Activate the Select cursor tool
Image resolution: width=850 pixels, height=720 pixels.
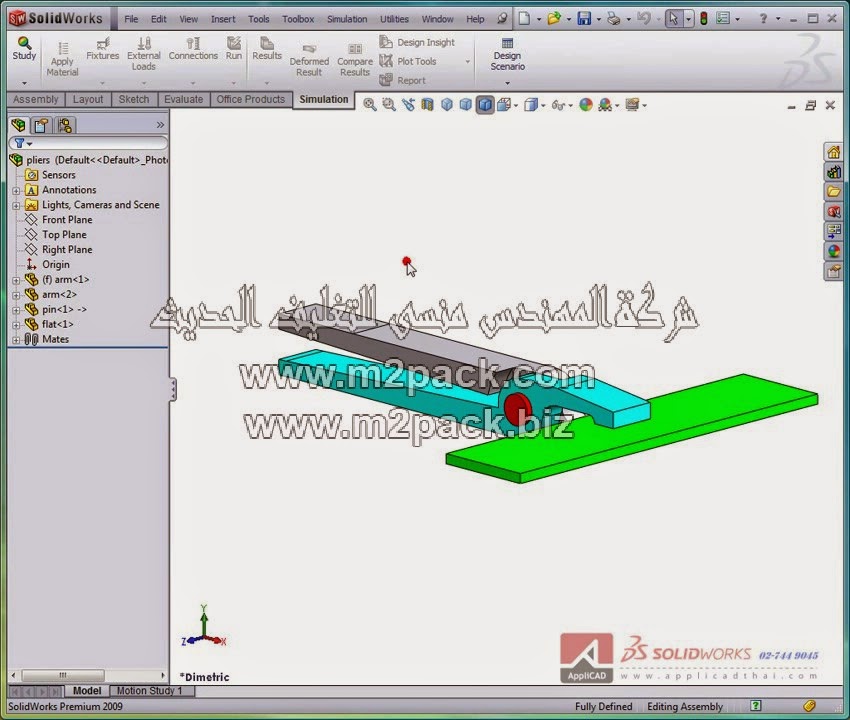673,19
